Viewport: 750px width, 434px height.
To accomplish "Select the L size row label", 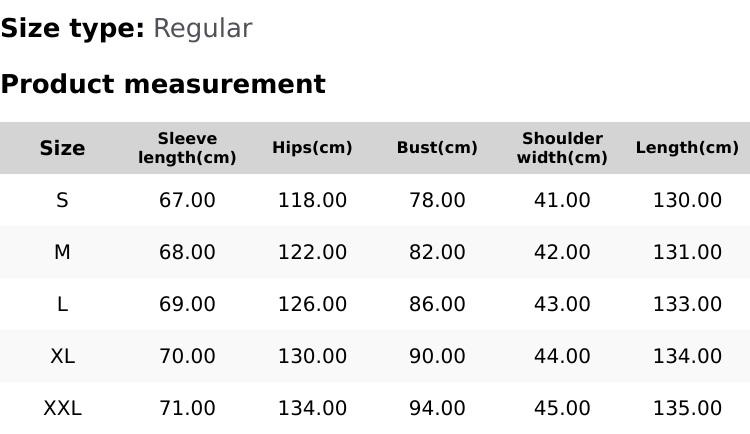I will pyautogui.click(x=62, y=304).
